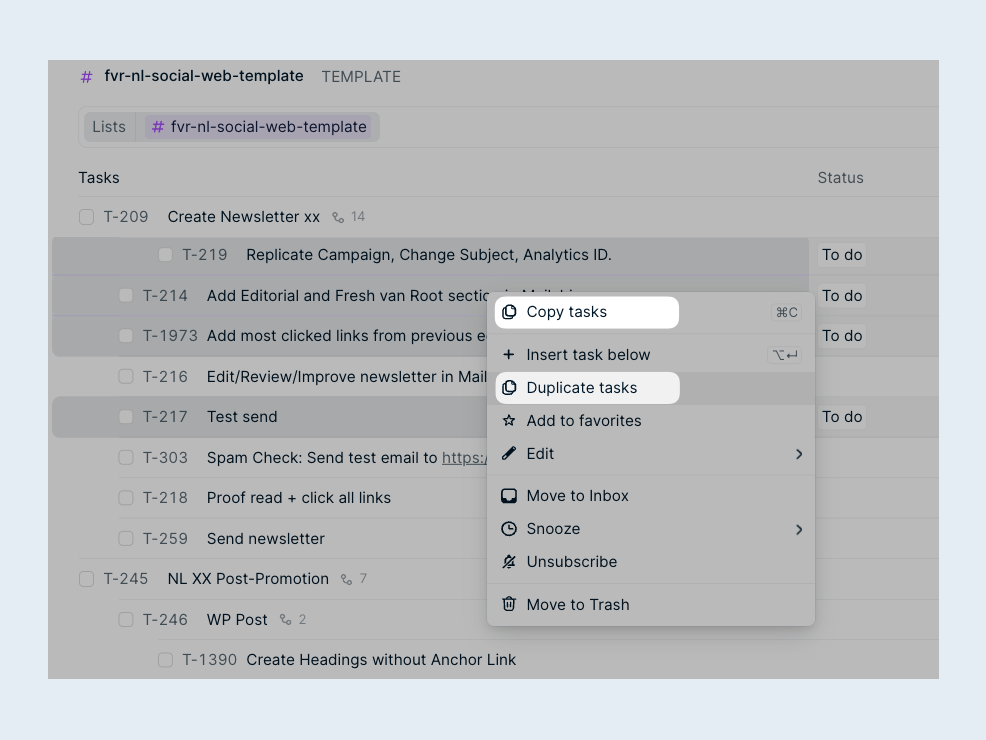The width and height of the screenshot is (986, 740).
Task: Choose Add to favorites
Action: (651, 421)
